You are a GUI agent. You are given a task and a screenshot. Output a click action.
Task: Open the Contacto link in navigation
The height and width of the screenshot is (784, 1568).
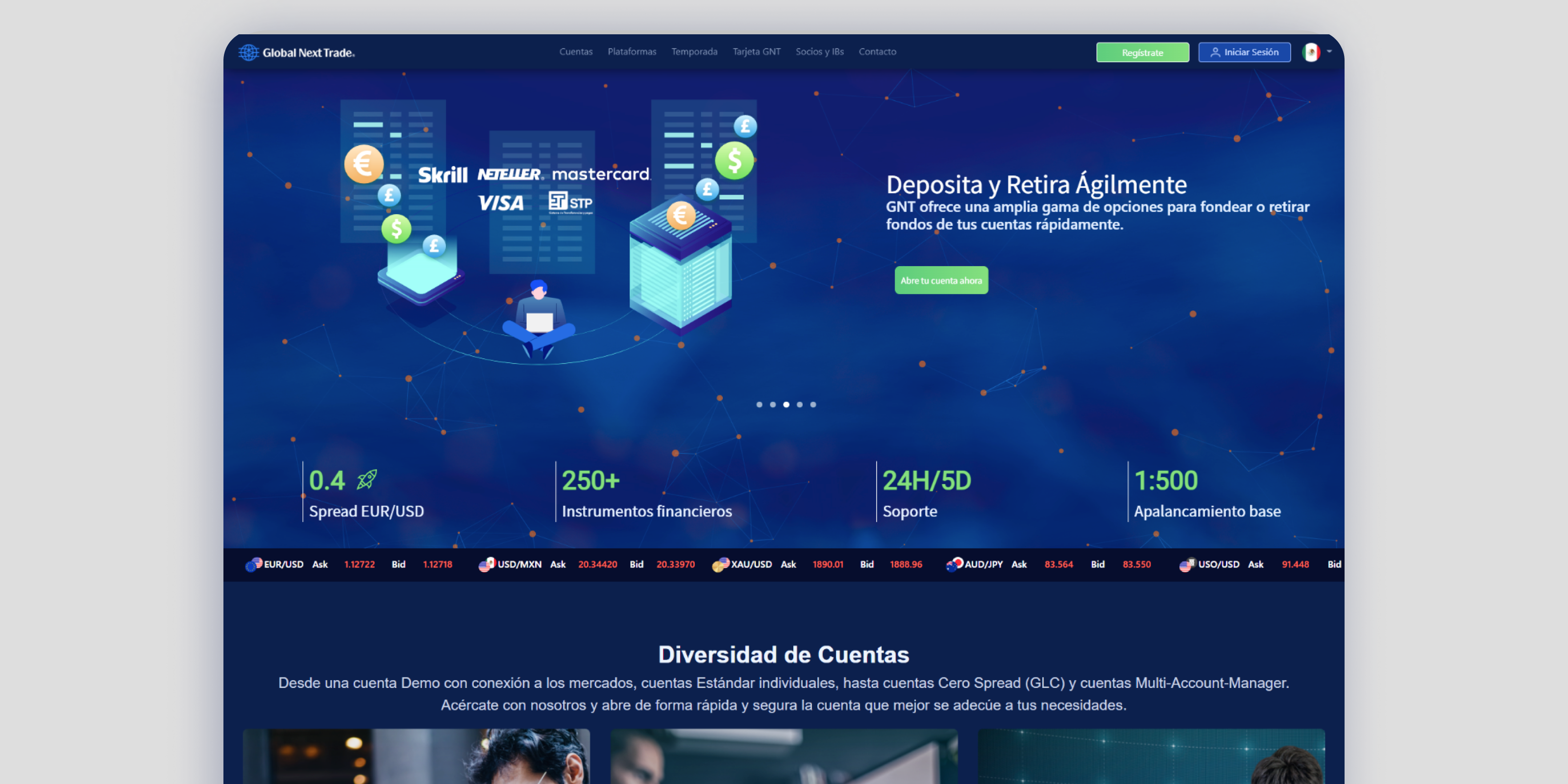(877, 52)
